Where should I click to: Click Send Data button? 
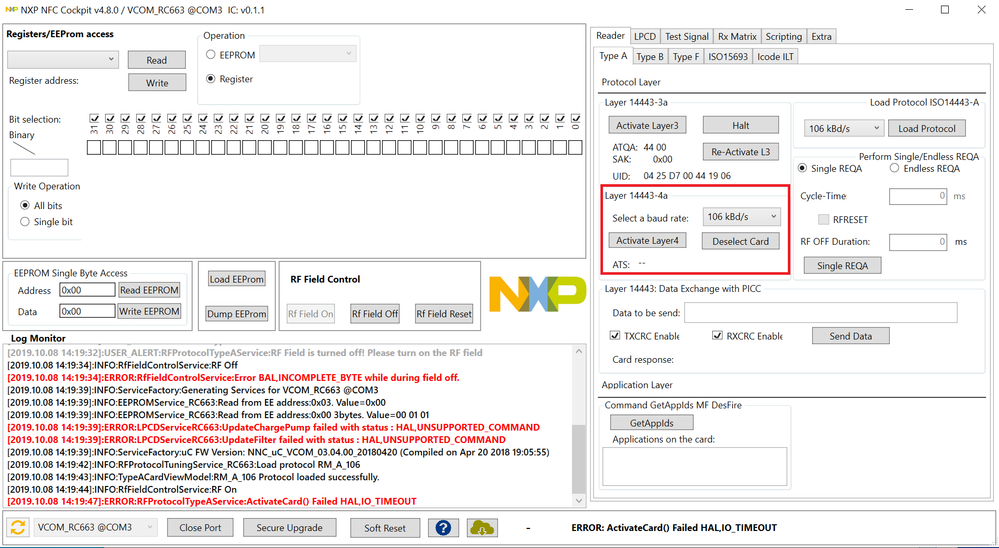[x=850, y=336]
